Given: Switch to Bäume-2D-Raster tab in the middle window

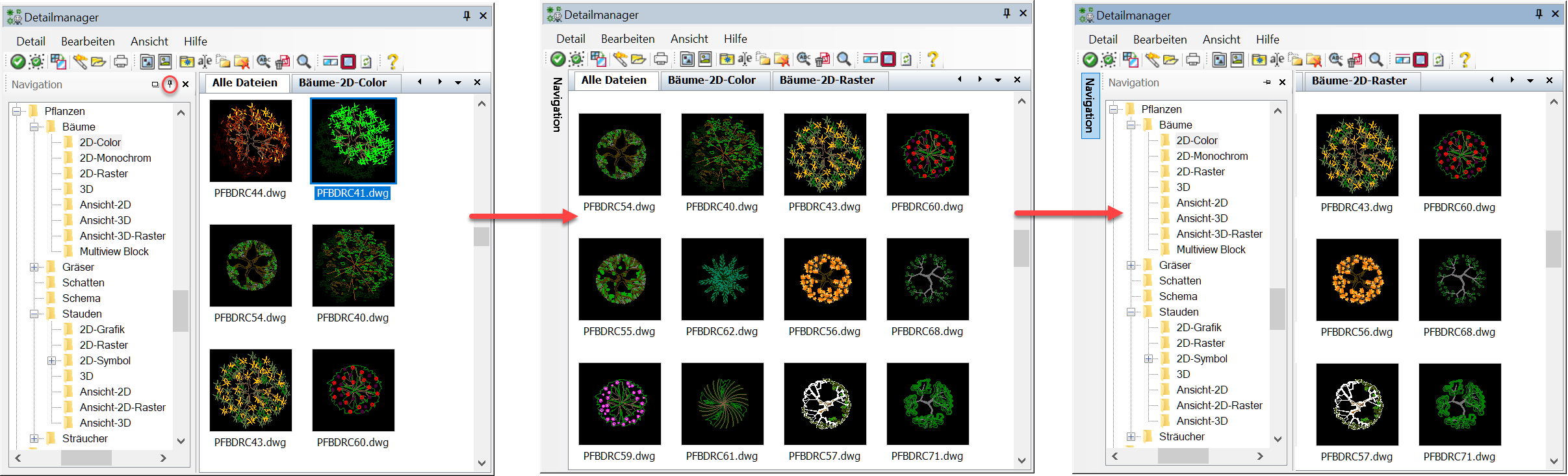Looking at the screenshot, I should (827, 81).
